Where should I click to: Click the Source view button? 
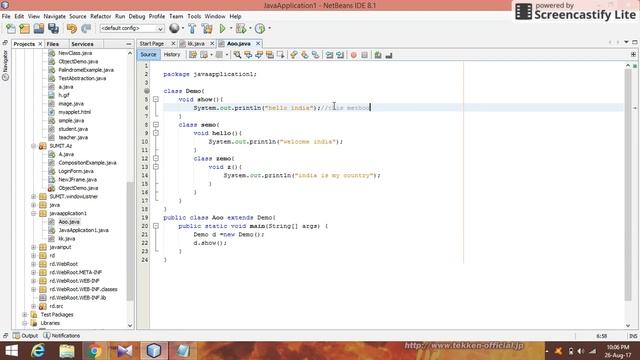click(x=148, y=55)
